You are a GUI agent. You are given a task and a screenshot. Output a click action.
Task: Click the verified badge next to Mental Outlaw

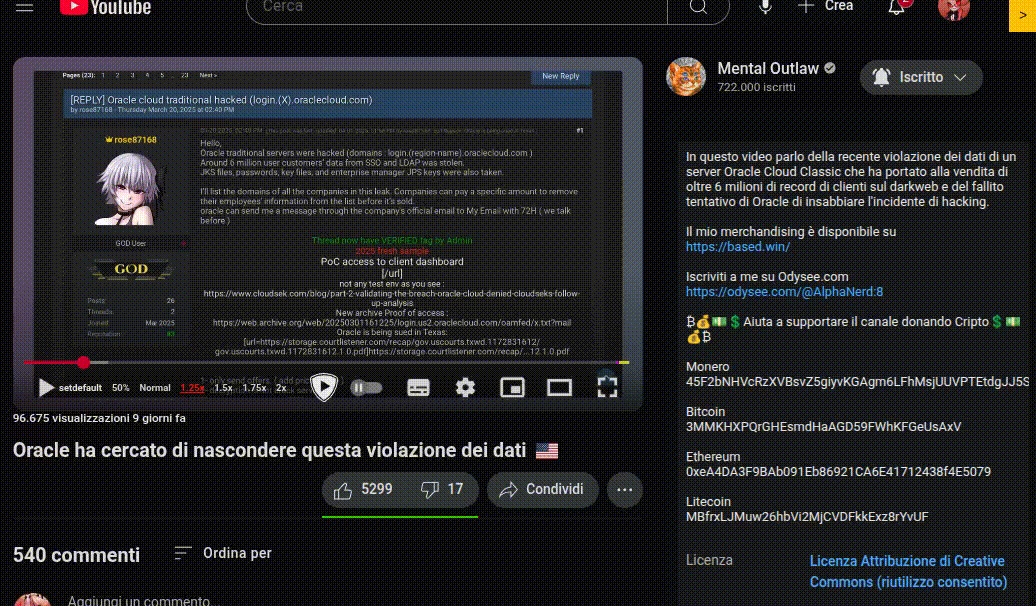click(x=831, y=68)
